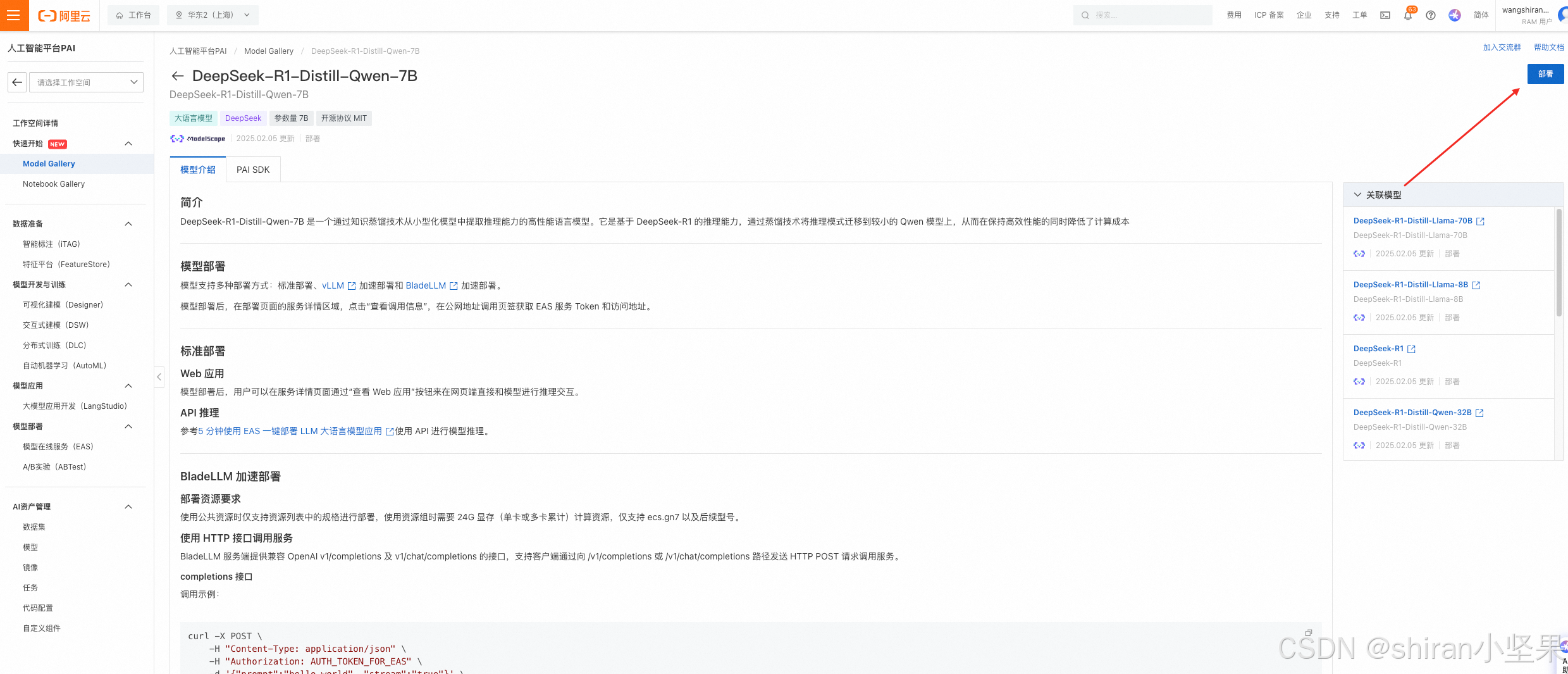Switch language via 简体

click(1481, 15)
